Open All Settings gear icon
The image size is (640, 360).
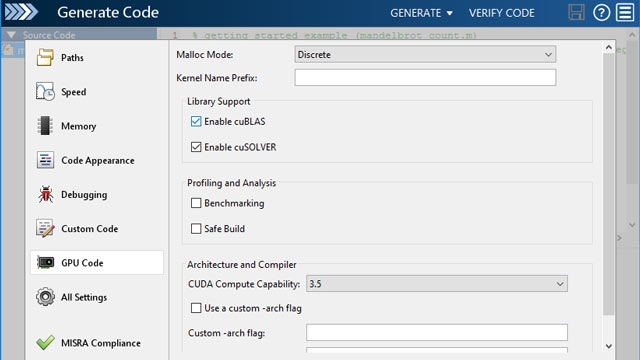(45, 297)
